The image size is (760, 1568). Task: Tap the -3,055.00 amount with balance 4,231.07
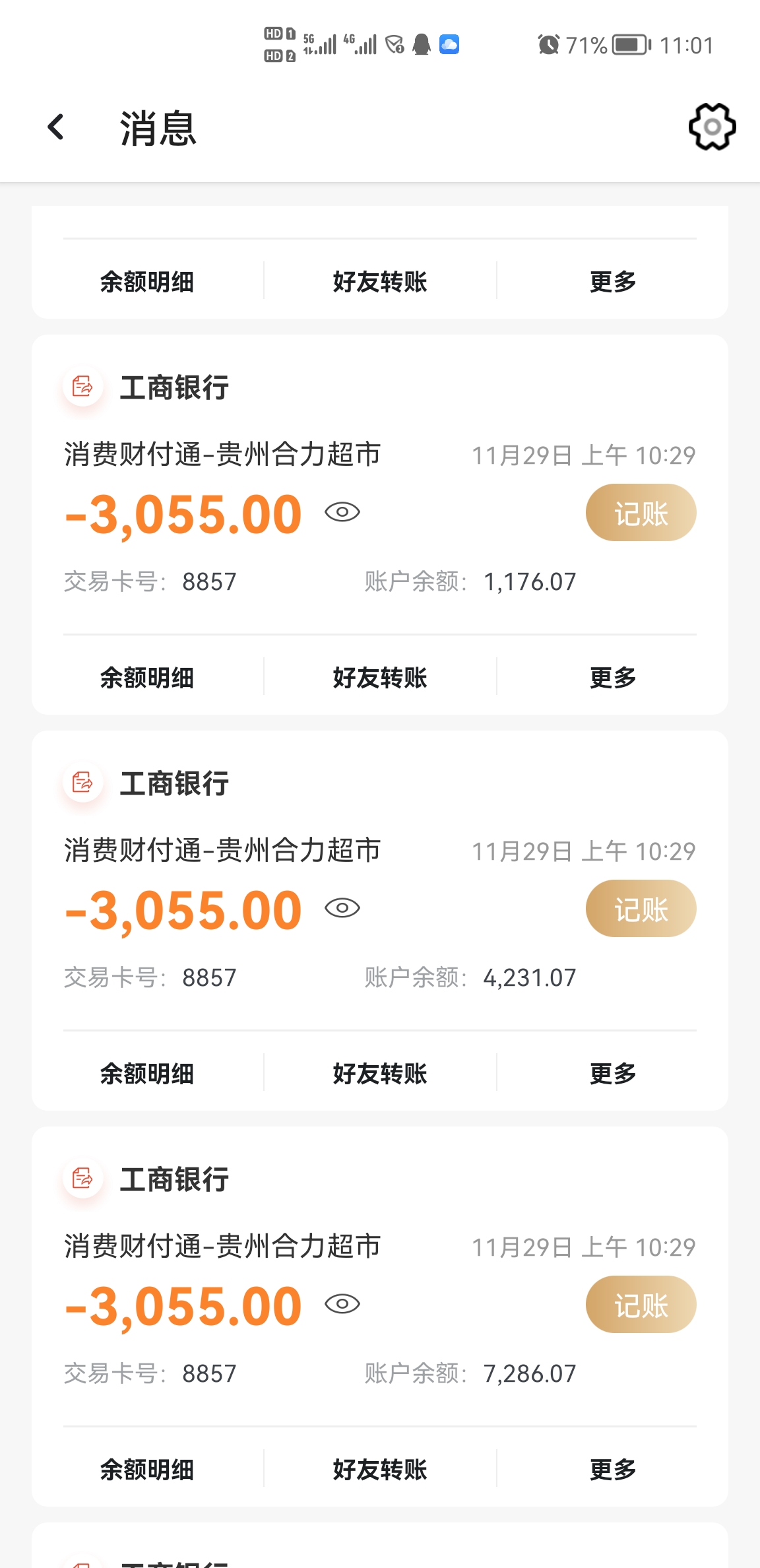184,911
